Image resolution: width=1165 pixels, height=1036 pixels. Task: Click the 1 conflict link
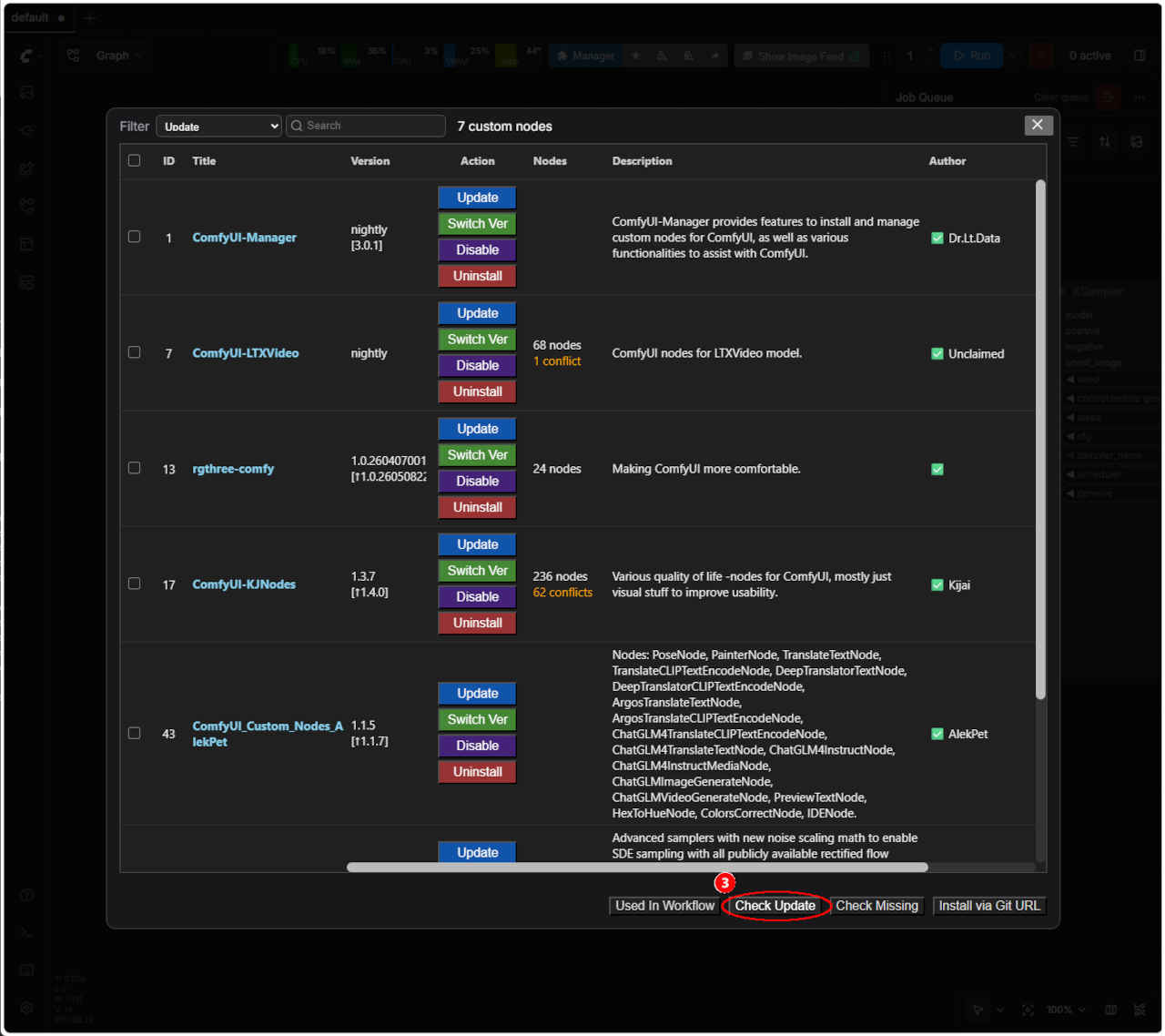(557, 361)
